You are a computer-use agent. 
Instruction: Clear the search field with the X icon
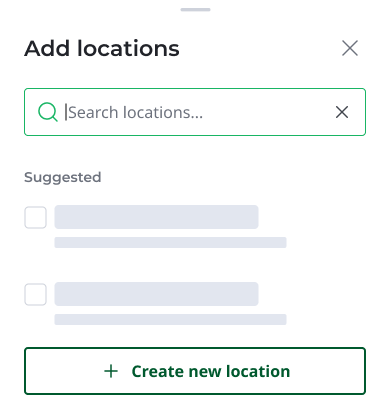point(342,112)
